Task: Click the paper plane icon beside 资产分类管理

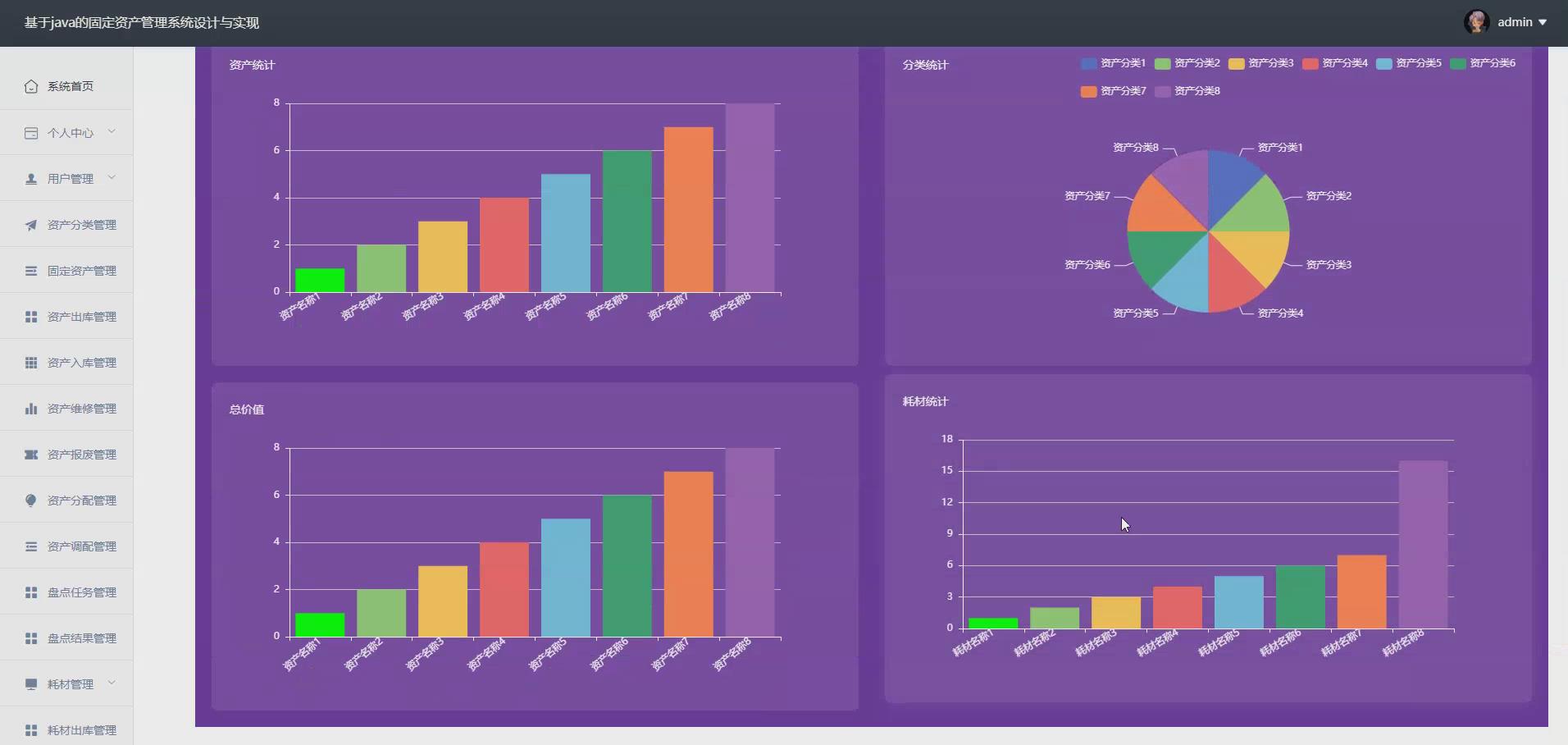Action: pos(31,225)
